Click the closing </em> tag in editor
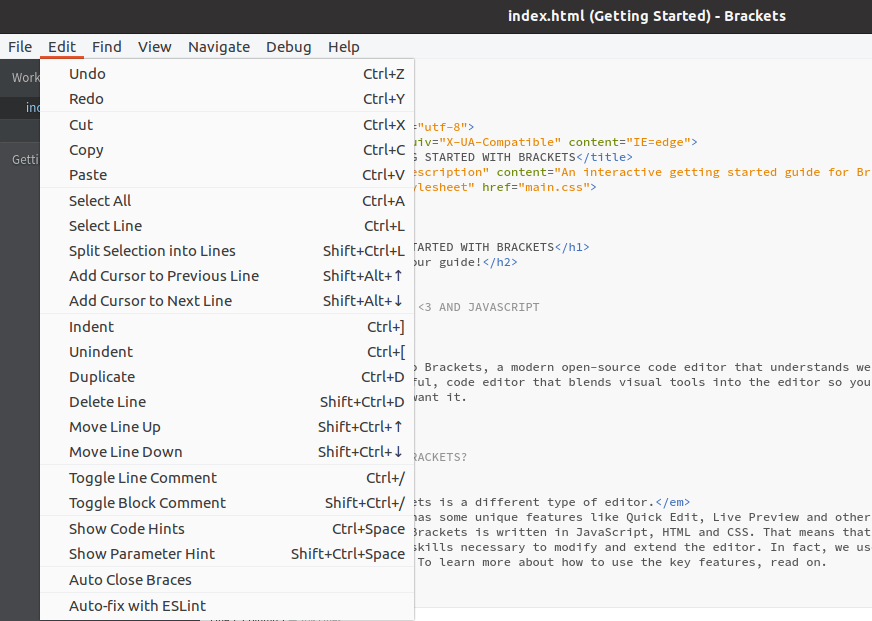 coord(672,503)
